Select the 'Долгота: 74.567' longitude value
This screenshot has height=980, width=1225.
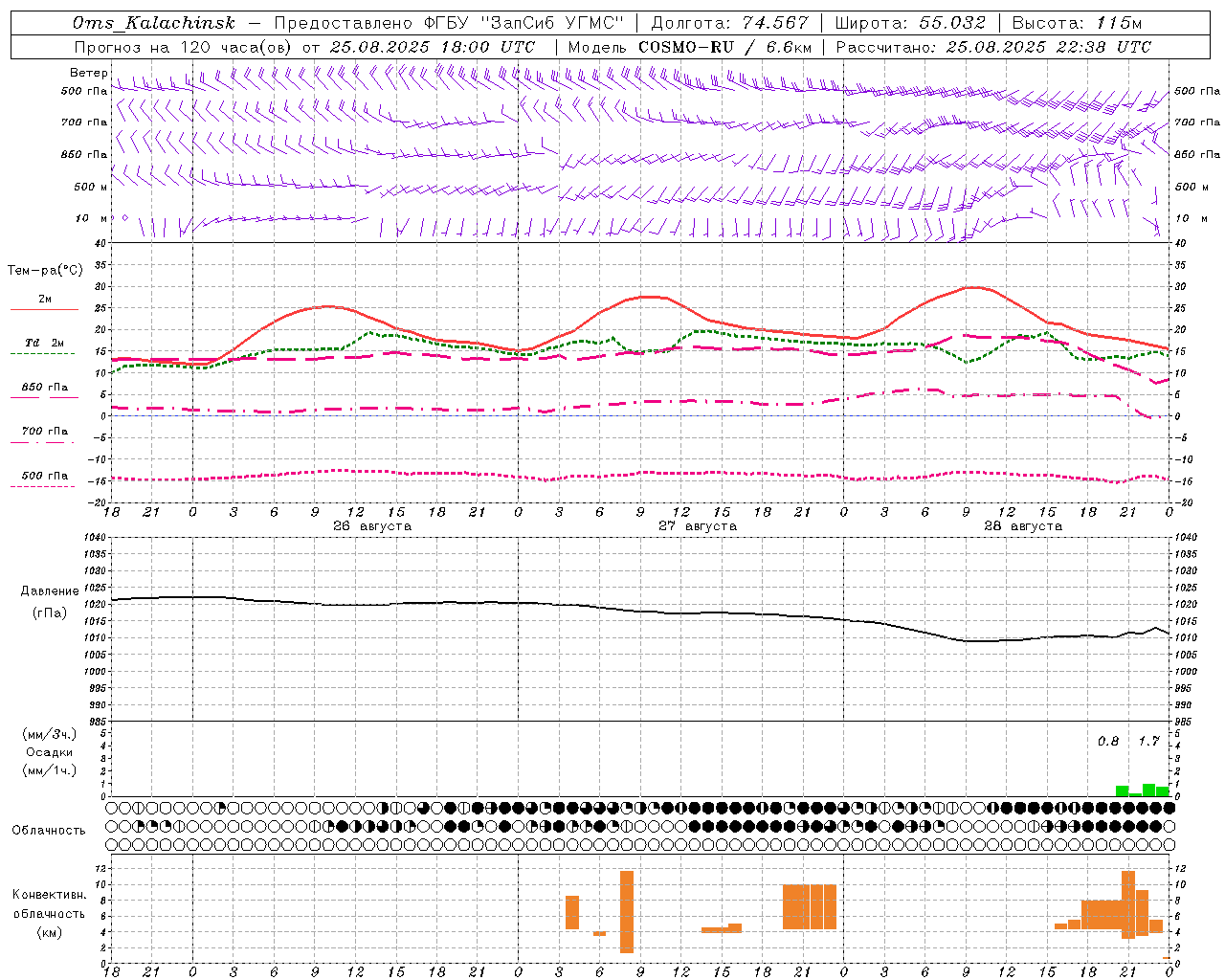(x=730, y=23)
